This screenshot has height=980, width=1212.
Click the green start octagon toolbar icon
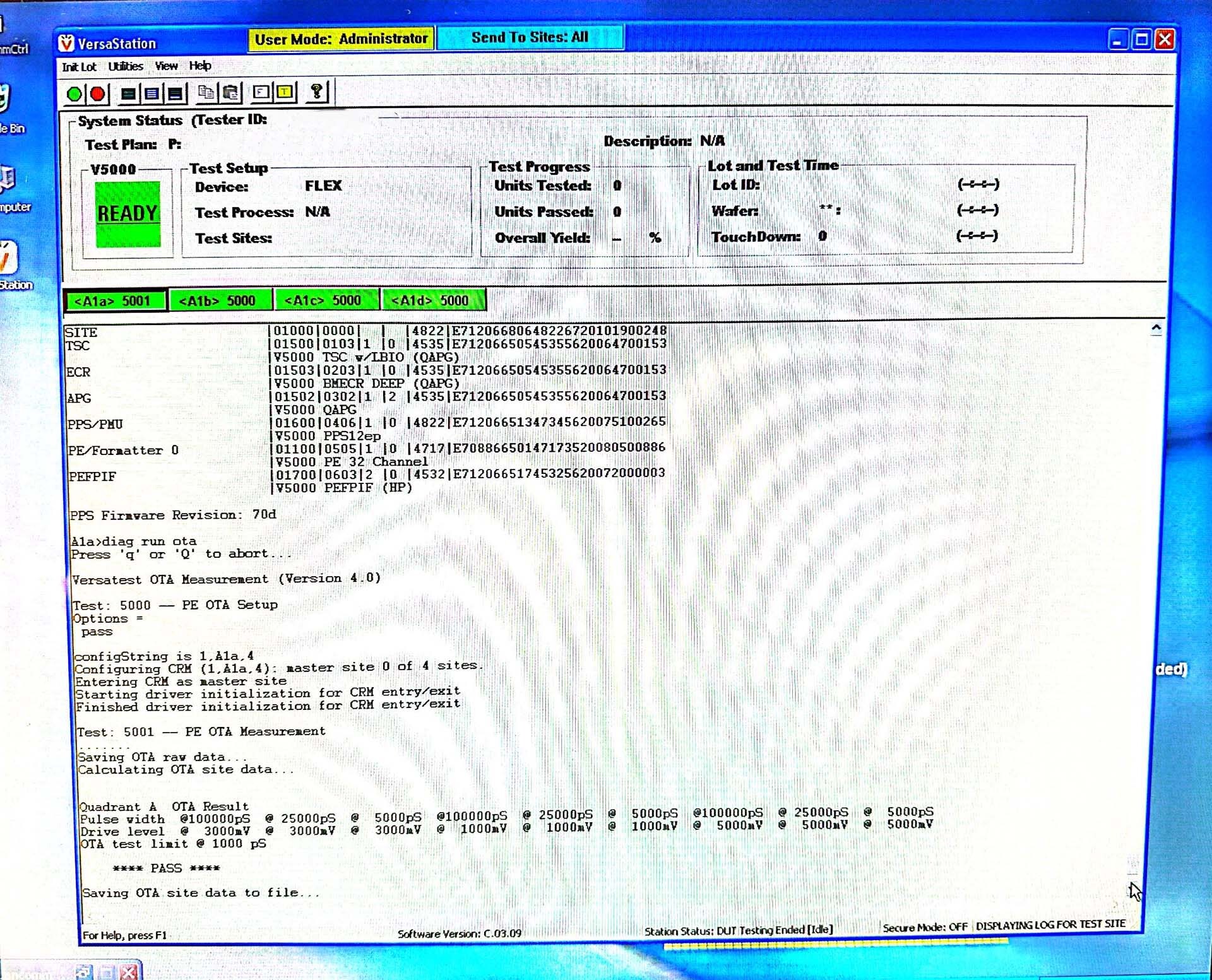coord(74,93)
